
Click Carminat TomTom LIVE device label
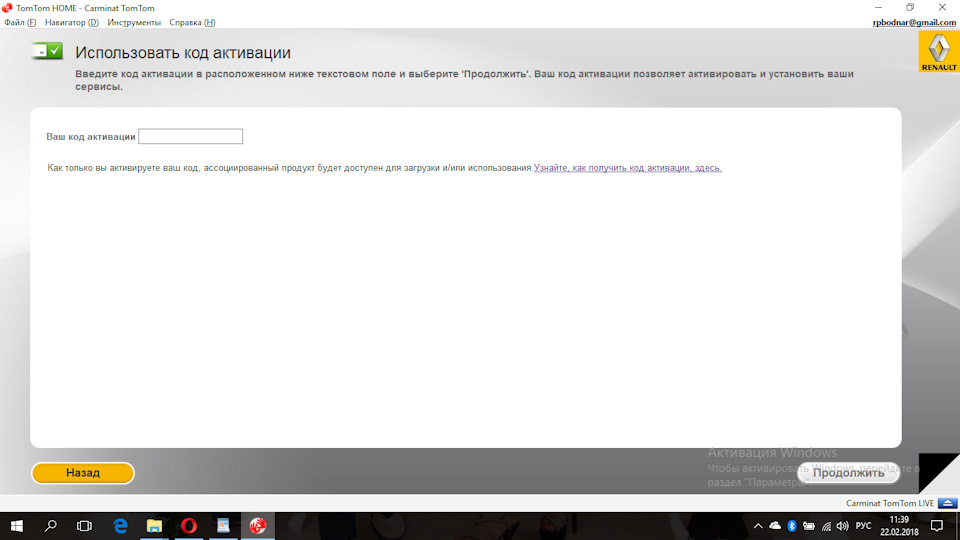pyautogui.click(x=890, y=503)
